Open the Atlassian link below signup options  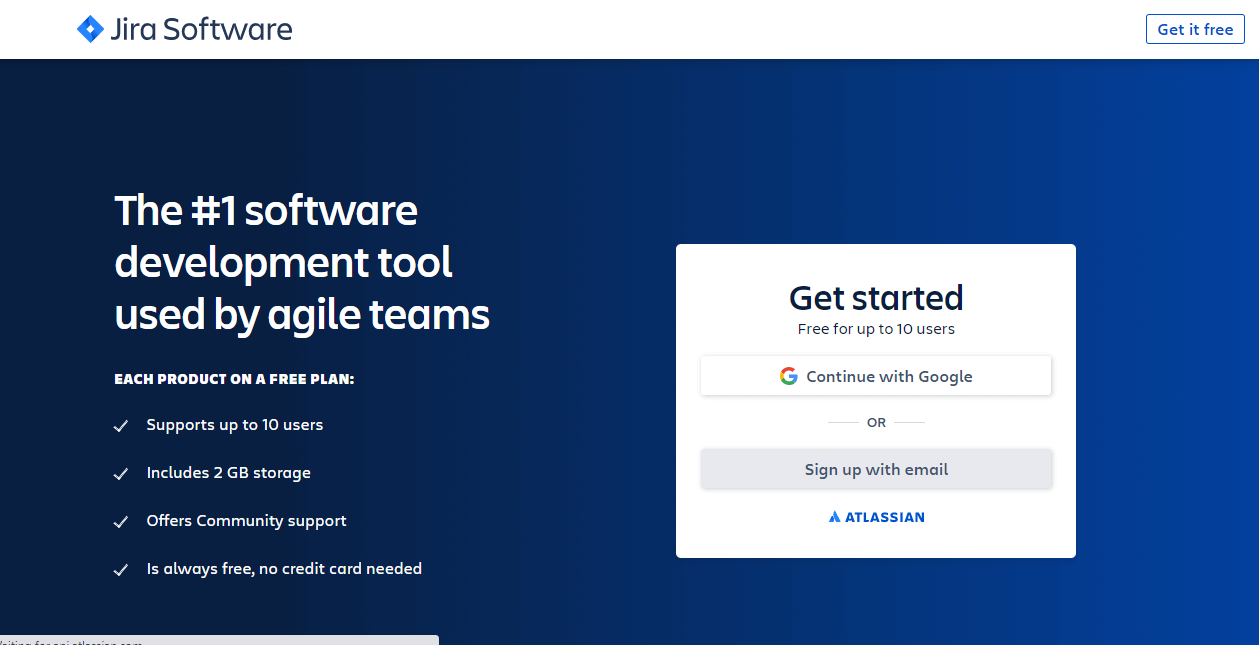pos(876,517)
